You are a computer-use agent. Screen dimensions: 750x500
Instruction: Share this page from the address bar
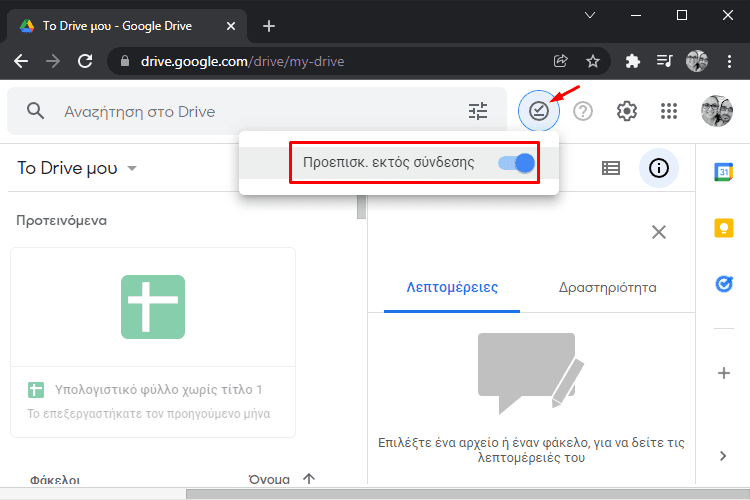(x=561, y=61)
